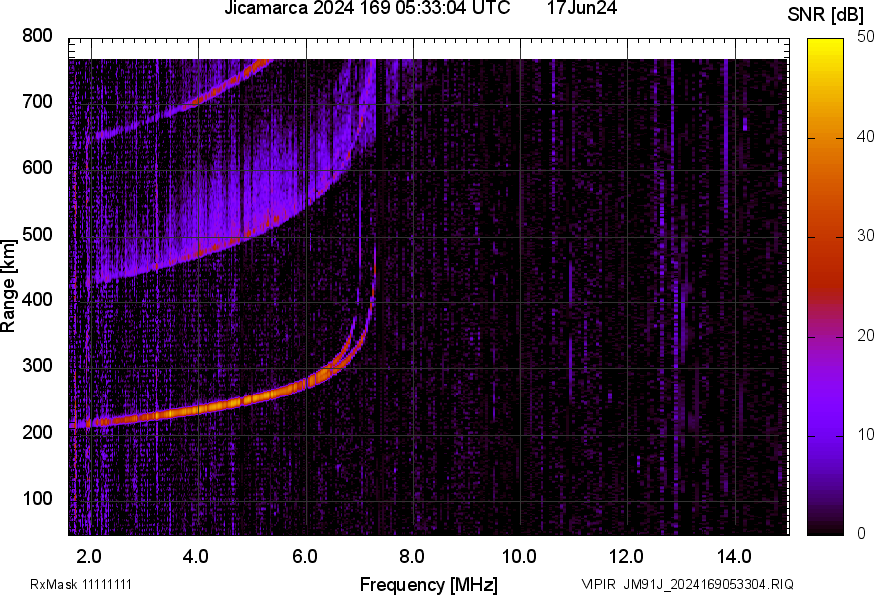Image resolution: width=874 pixels, height=595 pixels.
Task: Click the colorbar 40 dB label
Action: click(865, 137)
